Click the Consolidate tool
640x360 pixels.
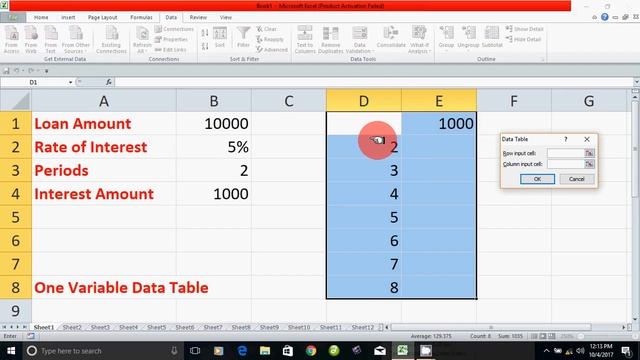391,37
